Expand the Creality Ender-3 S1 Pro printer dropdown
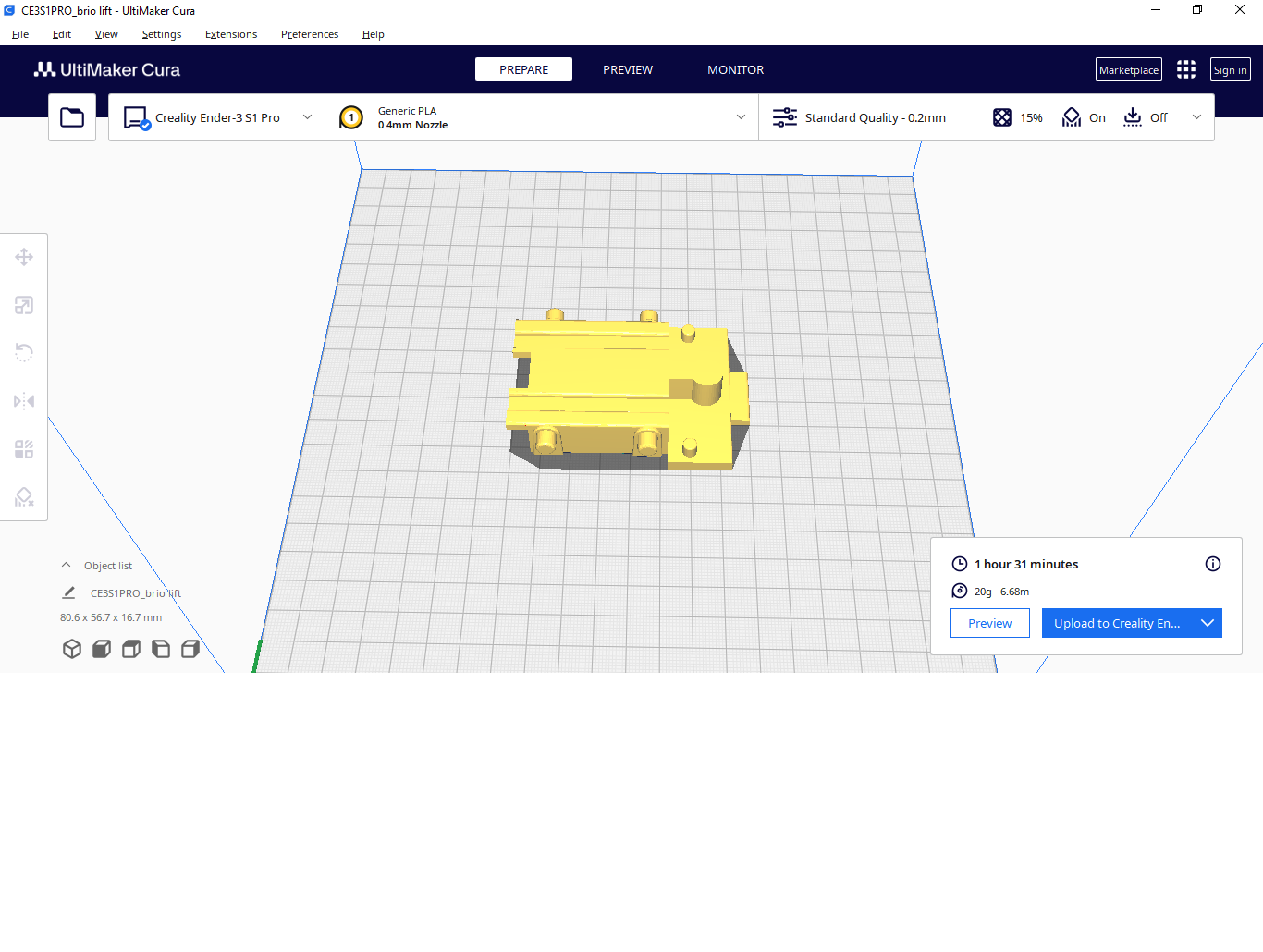1263x952 pixels. [216, 117]
